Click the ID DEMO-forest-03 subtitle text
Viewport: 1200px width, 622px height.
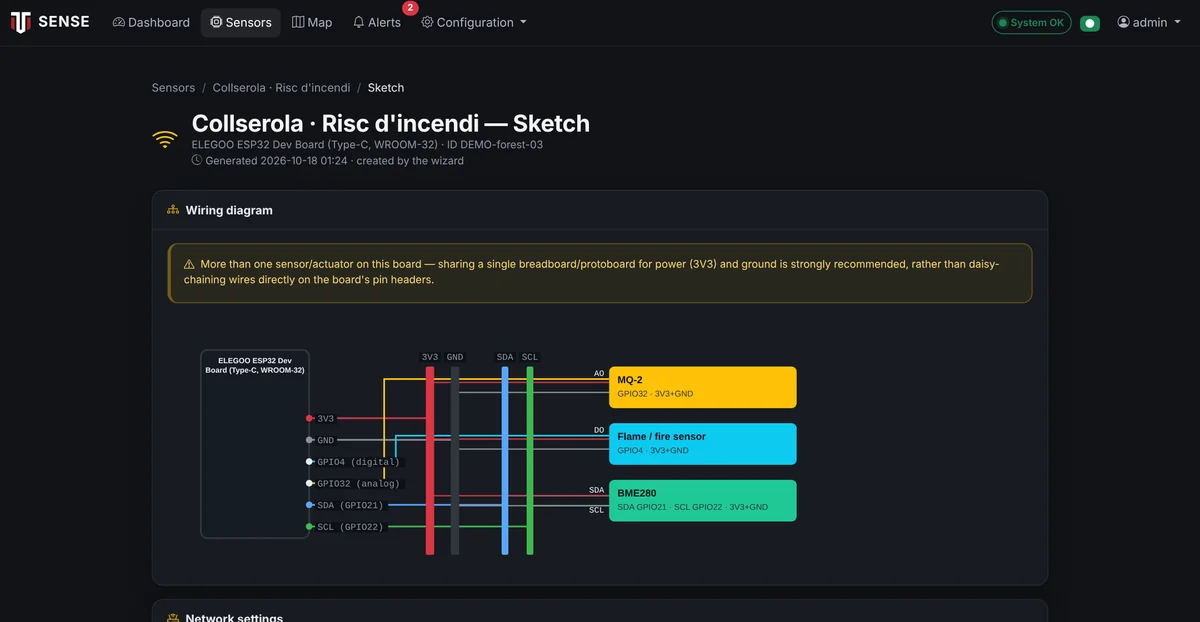pyautogui.click(x=495, y=145)
